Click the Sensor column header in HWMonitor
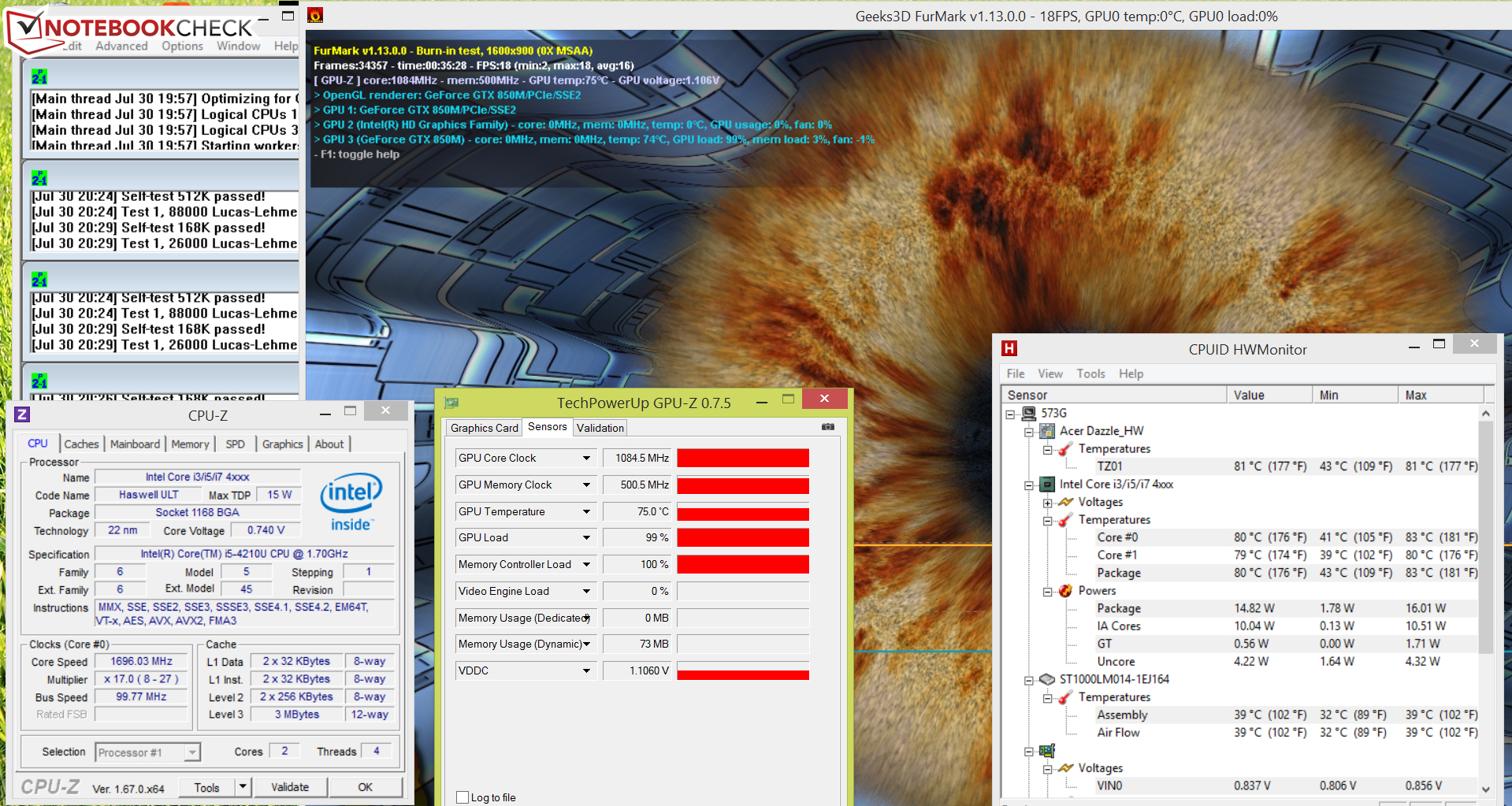 pos(1114,395)
